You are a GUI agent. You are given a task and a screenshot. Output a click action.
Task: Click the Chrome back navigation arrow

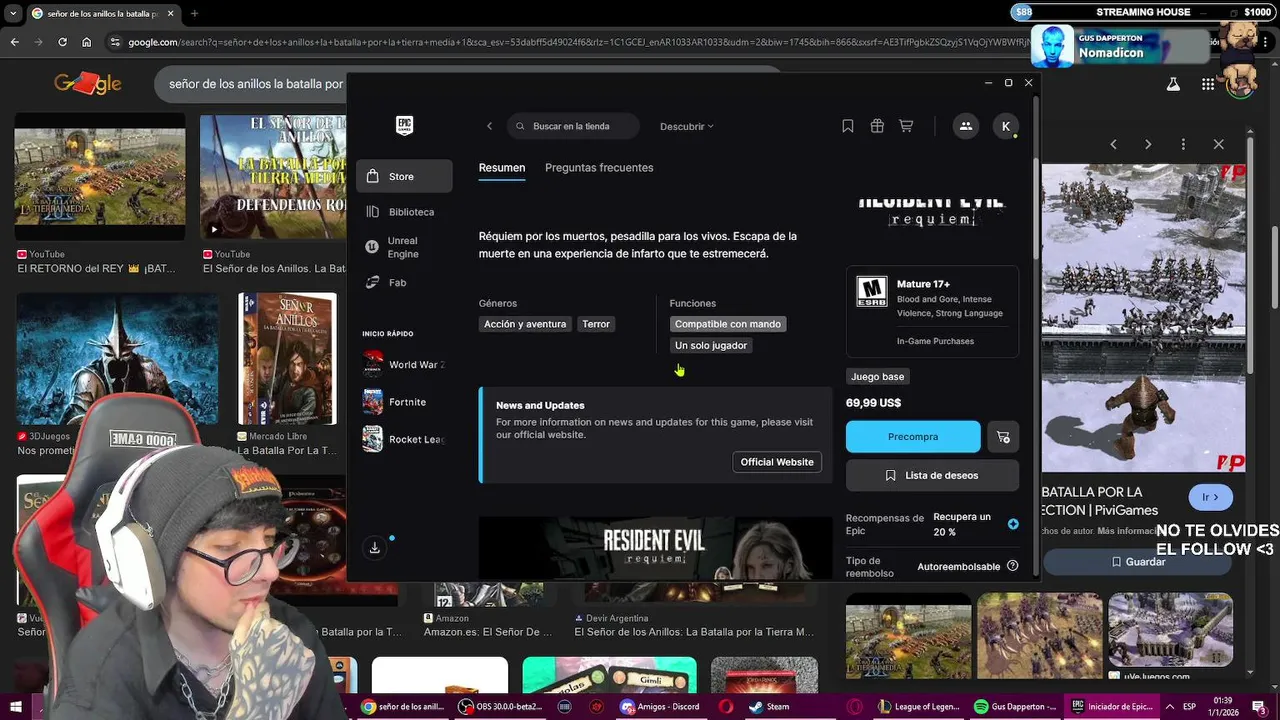pos(14,42)
